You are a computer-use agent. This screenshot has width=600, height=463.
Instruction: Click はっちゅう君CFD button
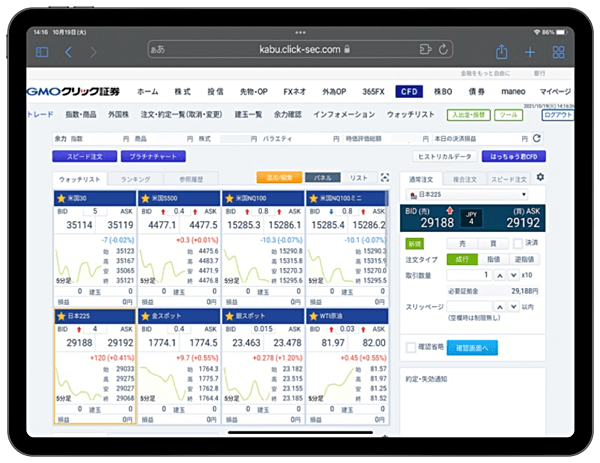click(514, 157)
